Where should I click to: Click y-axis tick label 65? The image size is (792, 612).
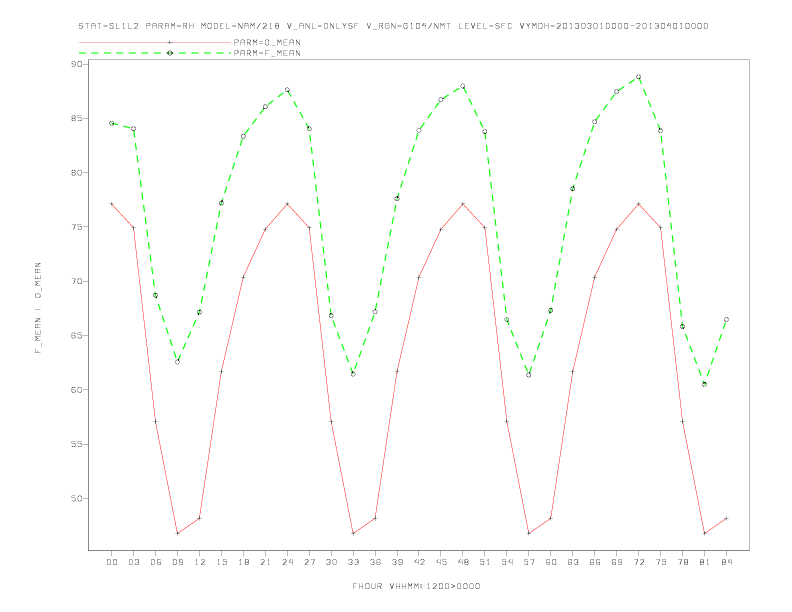77,335
